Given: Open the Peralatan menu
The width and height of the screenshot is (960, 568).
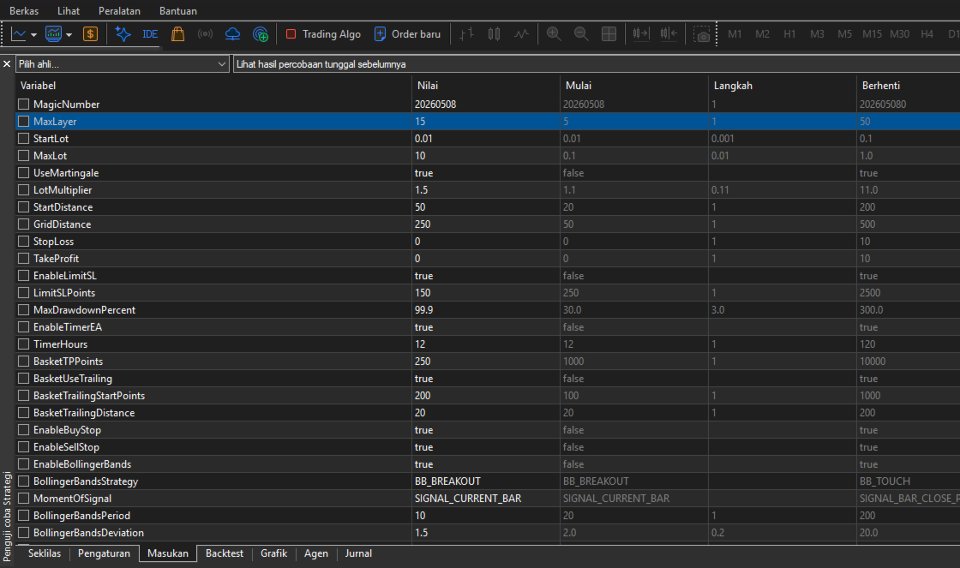Looking at the screenshot, I should point(119,11).
